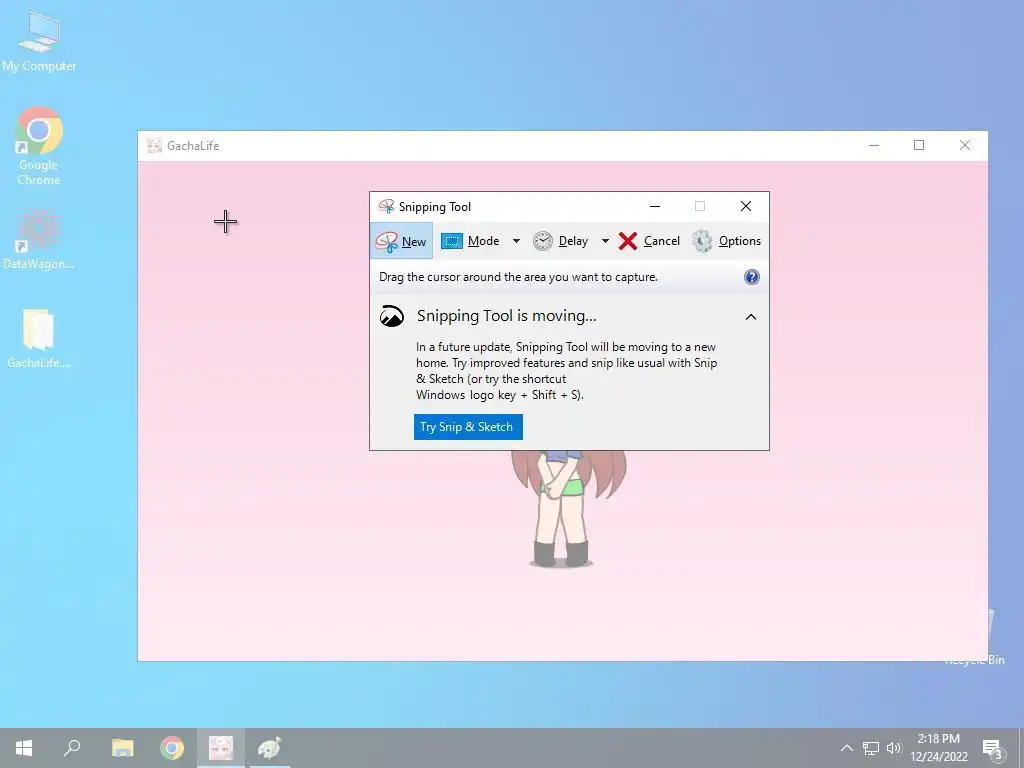Open the notification center icon

pos(992,748)
